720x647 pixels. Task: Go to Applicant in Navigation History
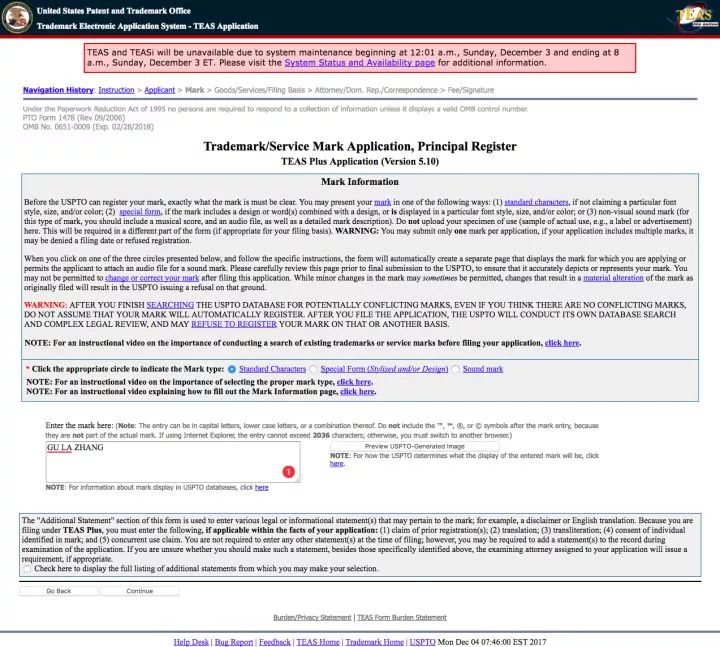click(162, 90)
